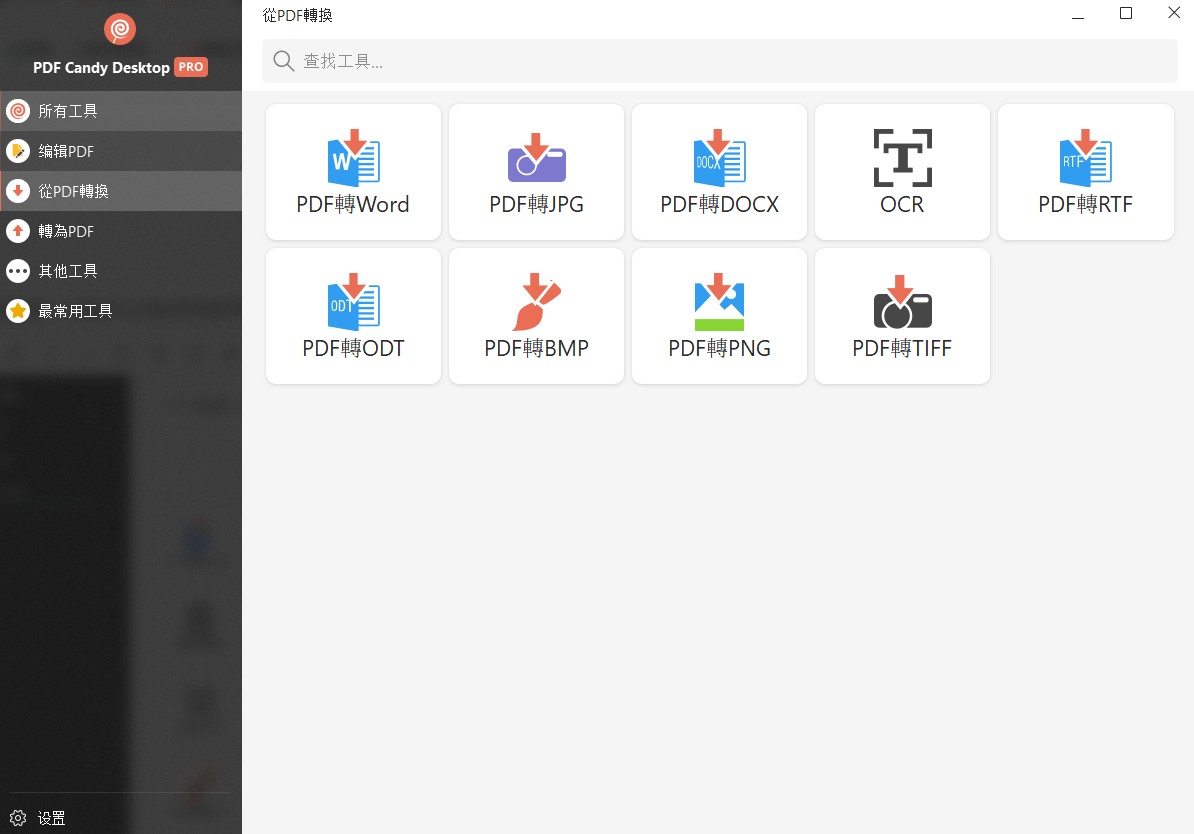Click the 查找工具 search input field
Image resolution: width=1194 pixels, height=834 pixels.
tap(600, 61)
